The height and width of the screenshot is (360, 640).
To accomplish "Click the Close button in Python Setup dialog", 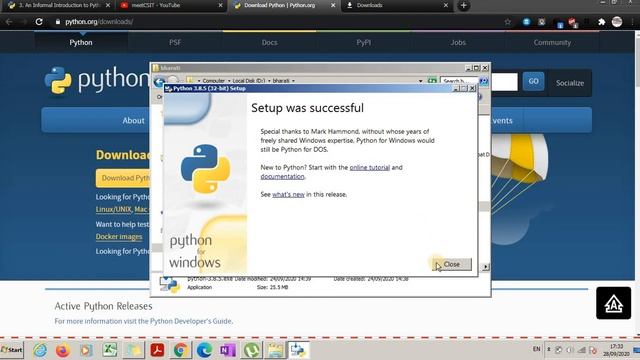I will click(451, 264).
